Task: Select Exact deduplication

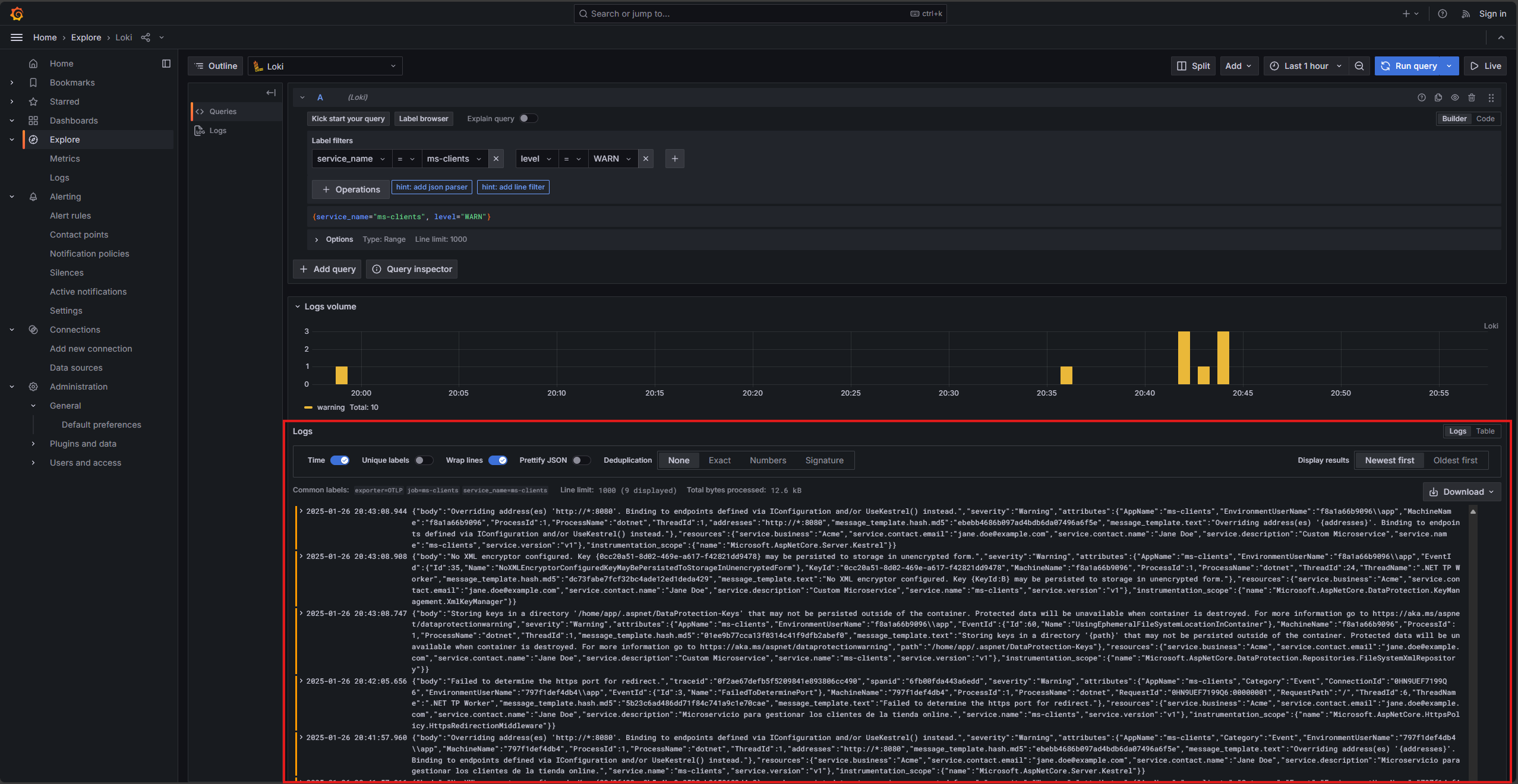Action: coord(719,460)
